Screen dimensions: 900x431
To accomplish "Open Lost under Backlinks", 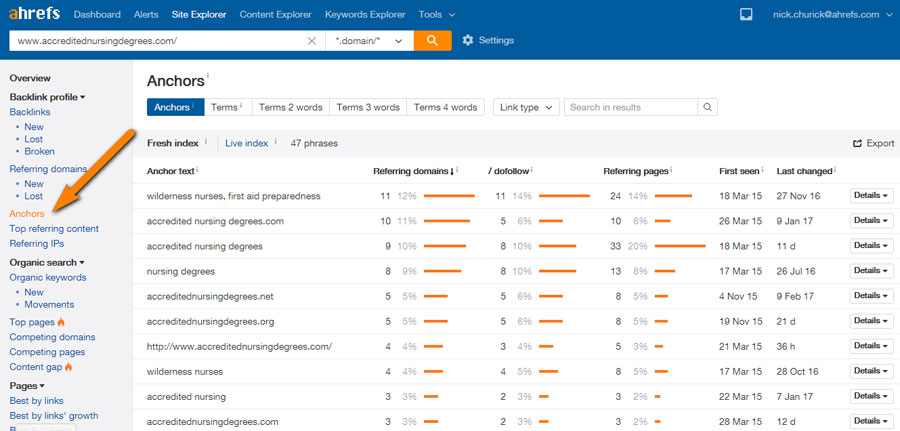I will coord(34,139).
